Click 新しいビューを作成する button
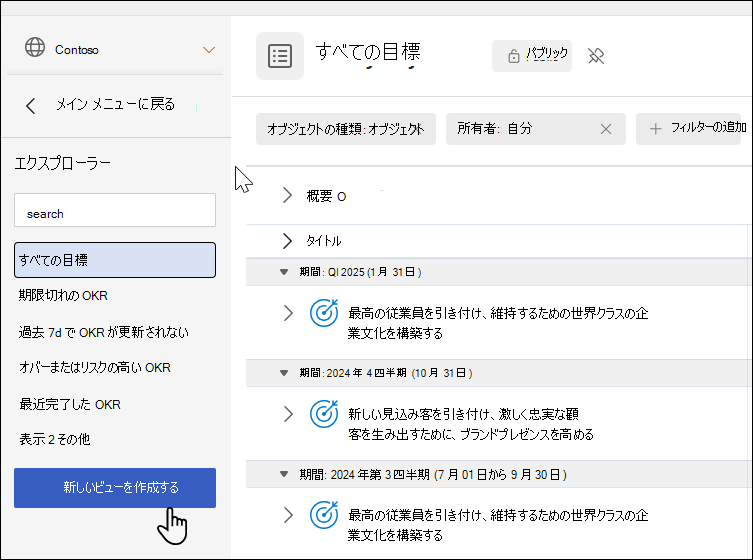753x560 pixels. (115, 488)
